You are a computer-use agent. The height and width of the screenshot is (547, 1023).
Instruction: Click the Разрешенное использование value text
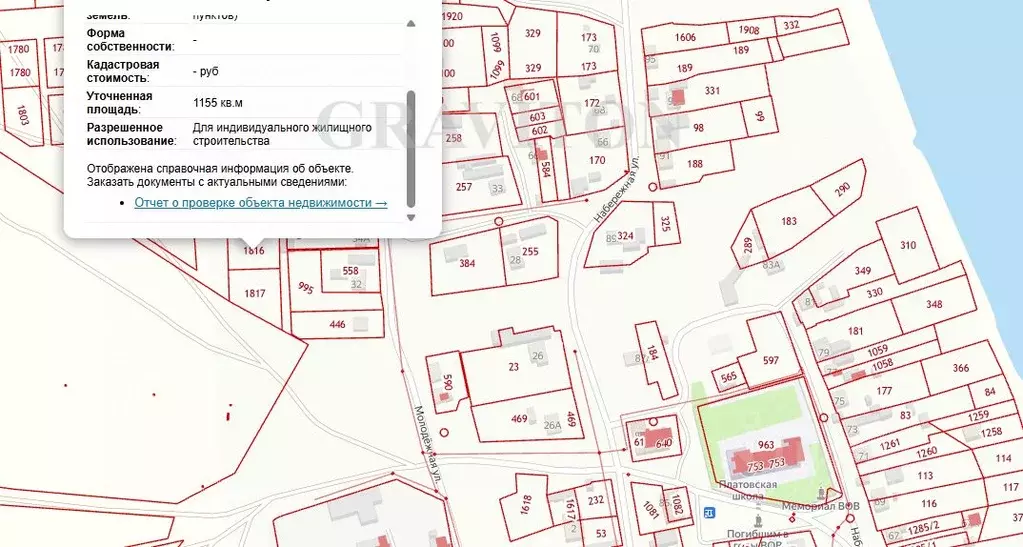[x=281, y=134]
